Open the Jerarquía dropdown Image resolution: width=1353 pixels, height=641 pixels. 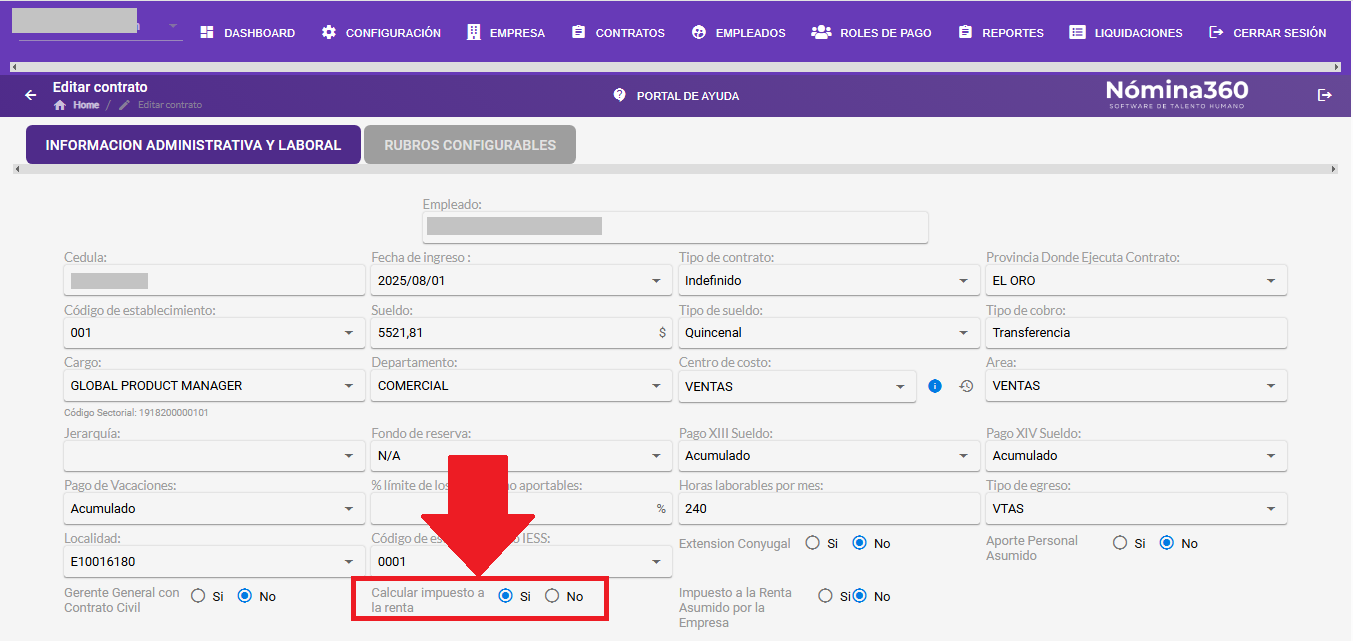214,456
